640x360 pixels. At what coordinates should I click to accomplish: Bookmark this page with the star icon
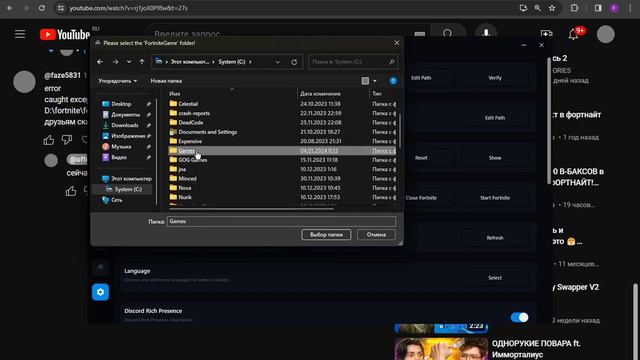point(552,8)
